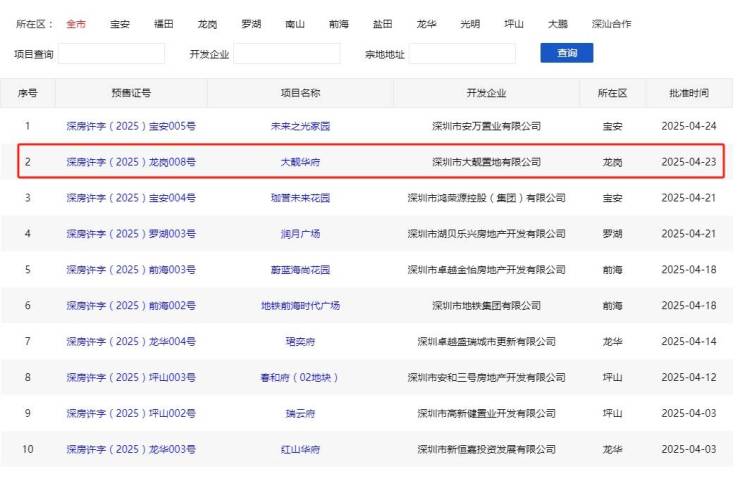The height and width of the screenshot is (481, 740).
Task: Choose the 龙岗 district filter
Action: [207, 23]
